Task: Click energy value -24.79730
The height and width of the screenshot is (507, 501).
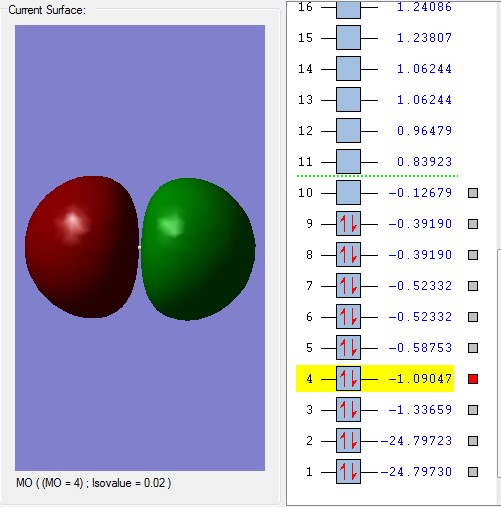Action: tap(416, 472)
